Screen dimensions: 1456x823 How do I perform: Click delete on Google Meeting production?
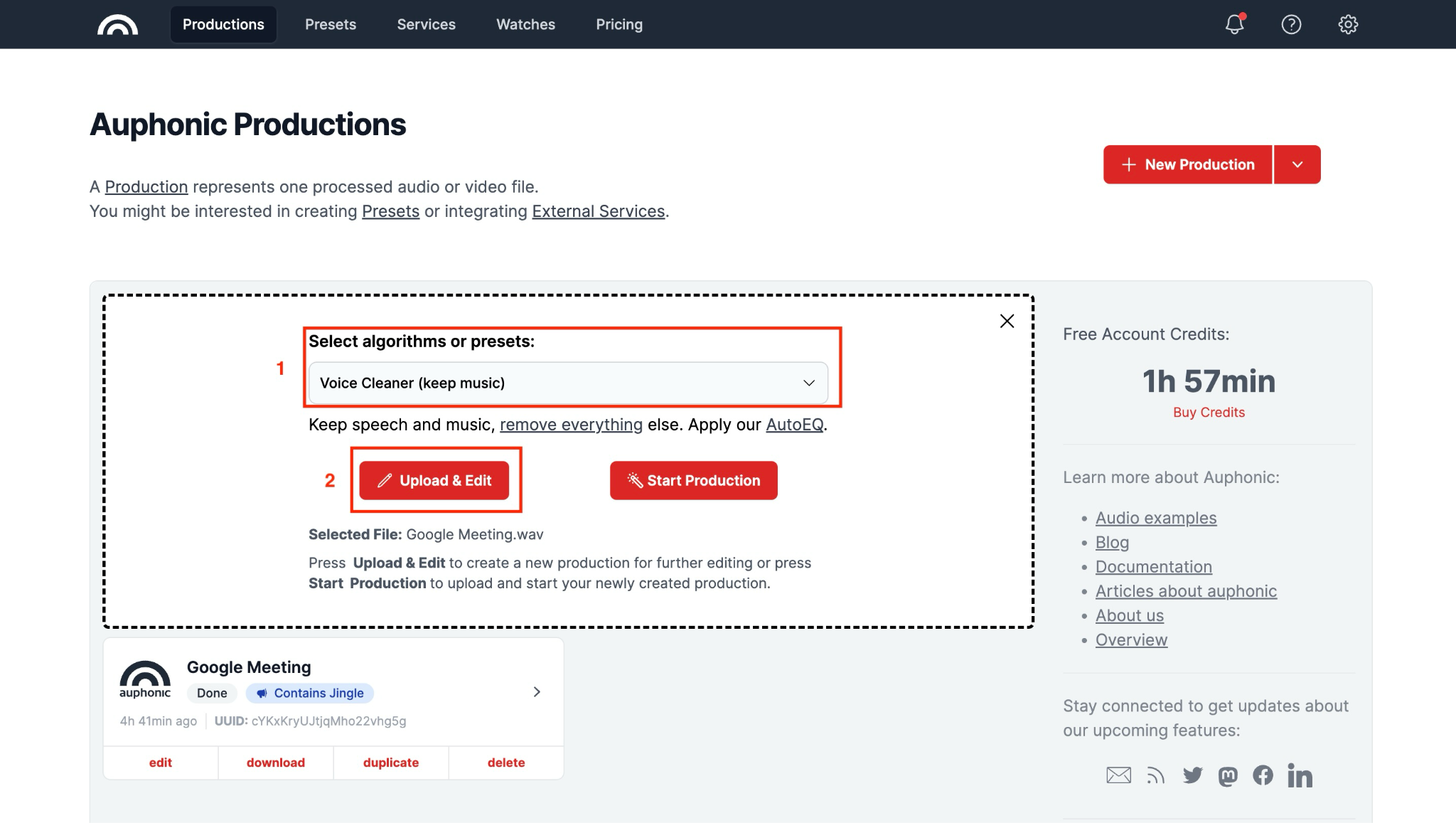[x=506, y=763]
